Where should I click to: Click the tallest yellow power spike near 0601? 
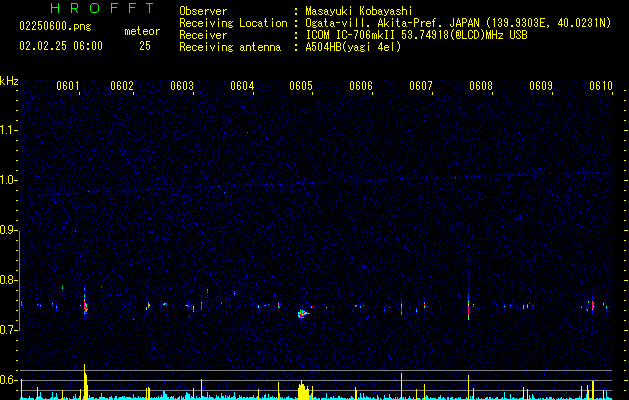click(85, 382)
